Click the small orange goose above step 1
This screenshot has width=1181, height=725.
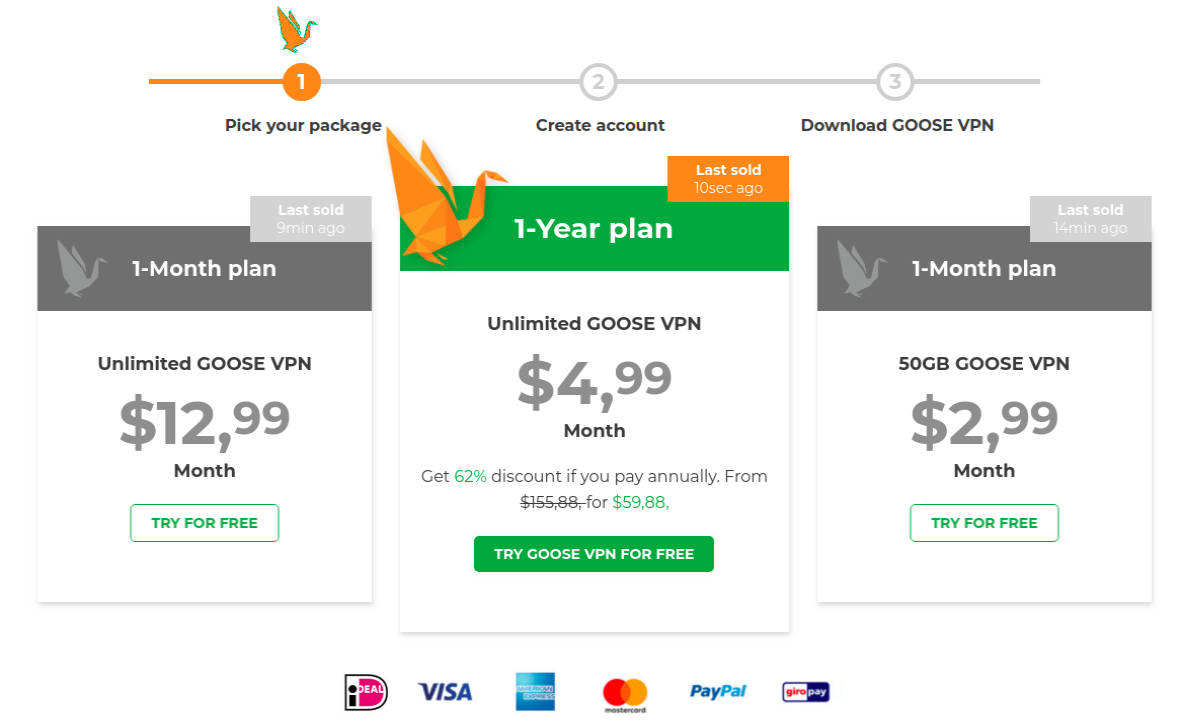(x=295, y=30)
